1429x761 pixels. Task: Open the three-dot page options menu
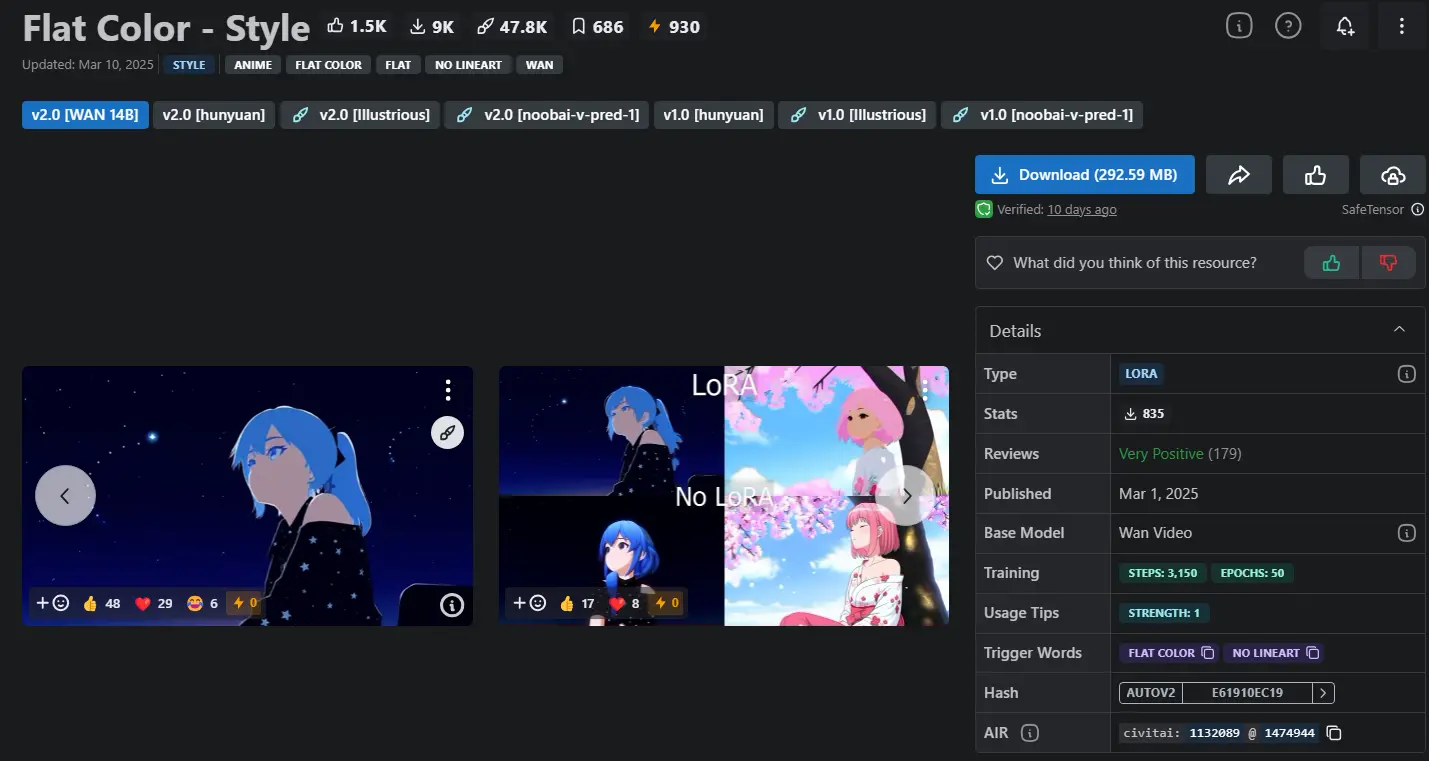pos(1402,27)
